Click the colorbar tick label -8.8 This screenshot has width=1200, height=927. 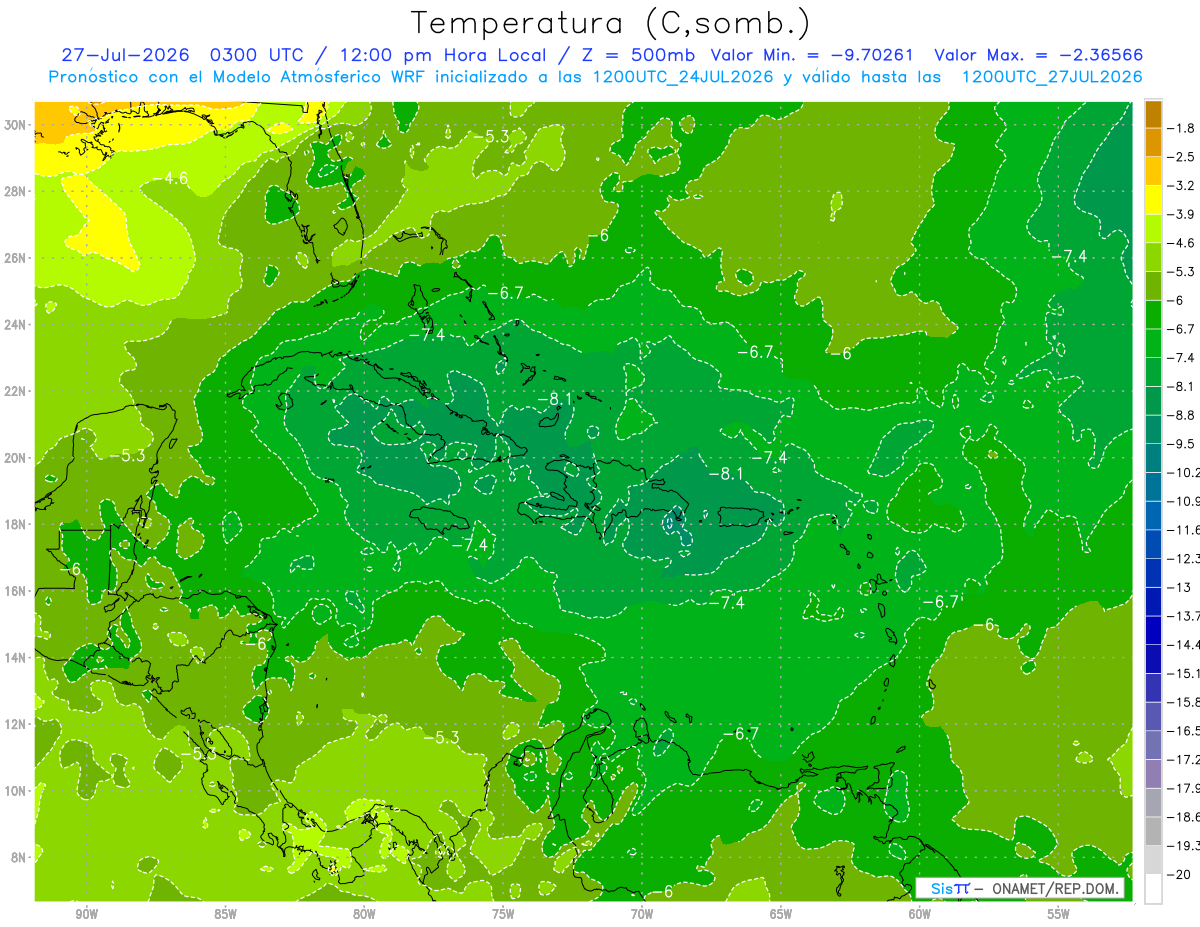(x=1181, y=415)
